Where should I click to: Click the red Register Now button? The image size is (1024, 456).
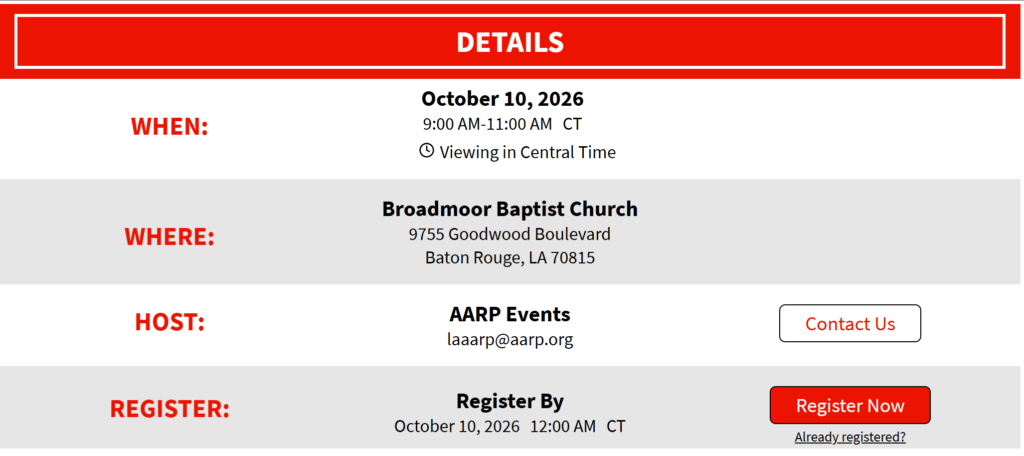tap(850, 406)
